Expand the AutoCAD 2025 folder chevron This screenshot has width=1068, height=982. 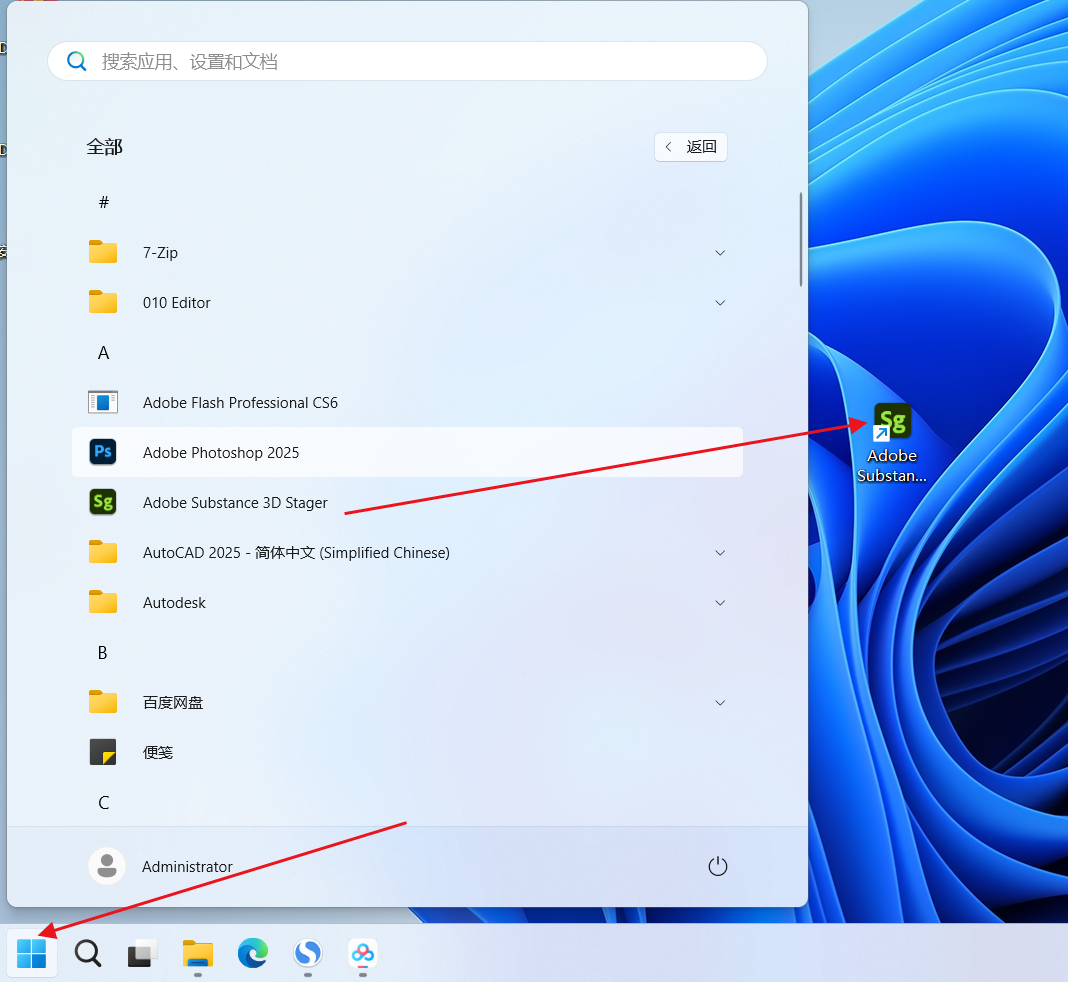720,552
